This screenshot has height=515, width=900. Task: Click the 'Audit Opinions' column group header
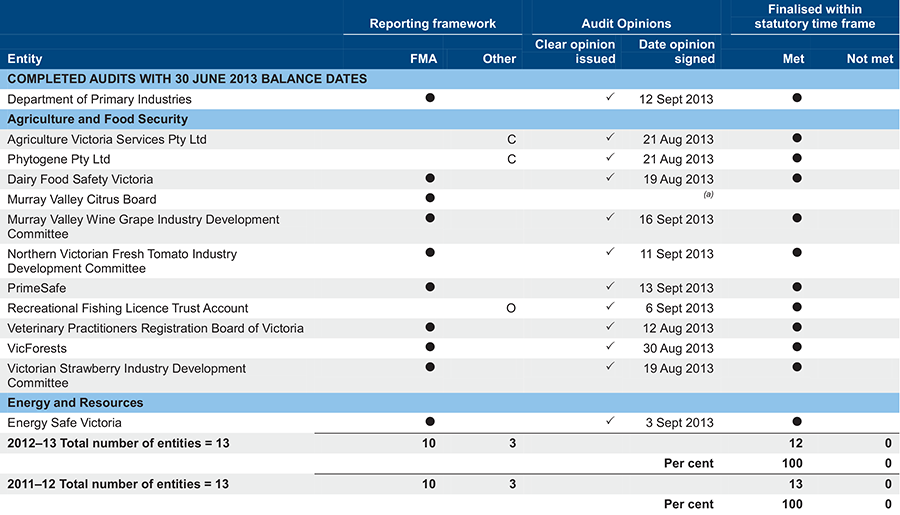tap(626, 24)
